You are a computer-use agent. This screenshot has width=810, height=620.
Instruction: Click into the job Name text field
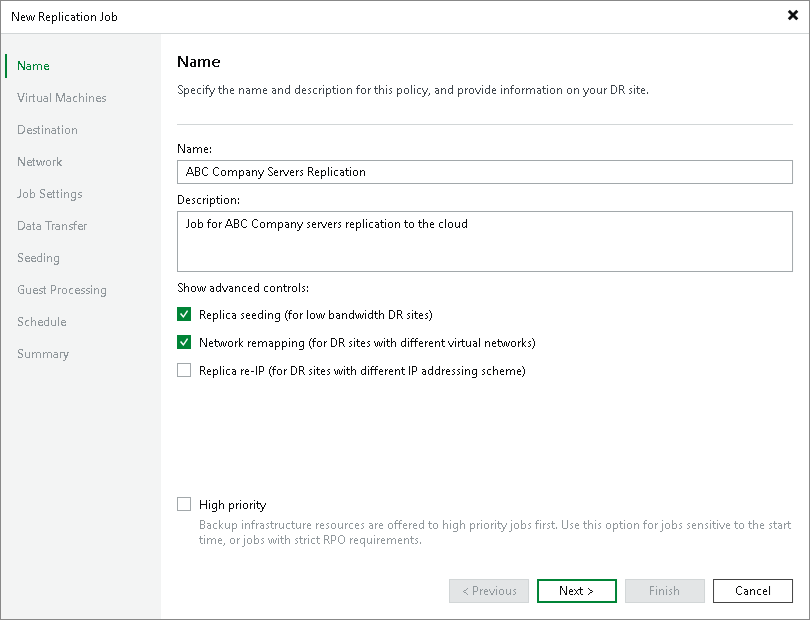point(484,172)
